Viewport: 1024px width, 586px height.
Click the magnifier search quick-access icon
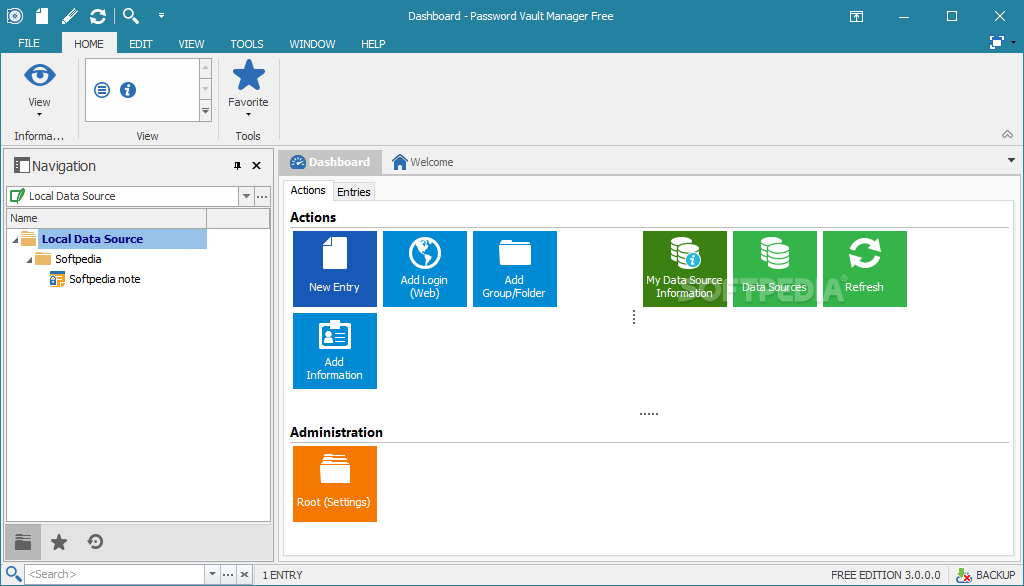(131, 16)
